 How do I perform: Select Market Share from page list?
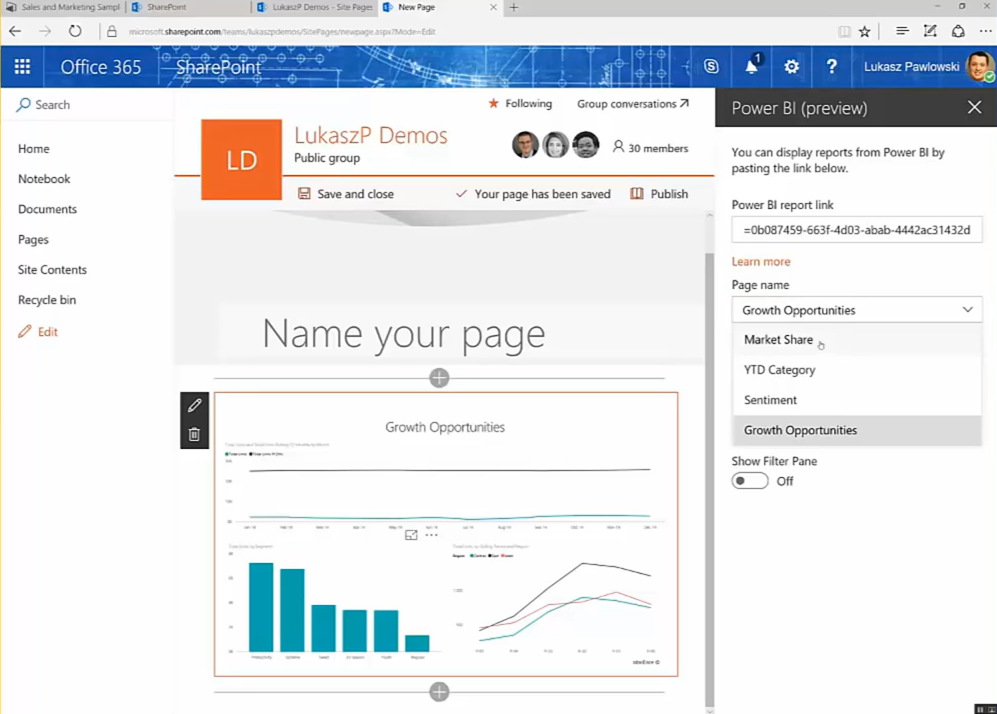click(x=778, y=340)
